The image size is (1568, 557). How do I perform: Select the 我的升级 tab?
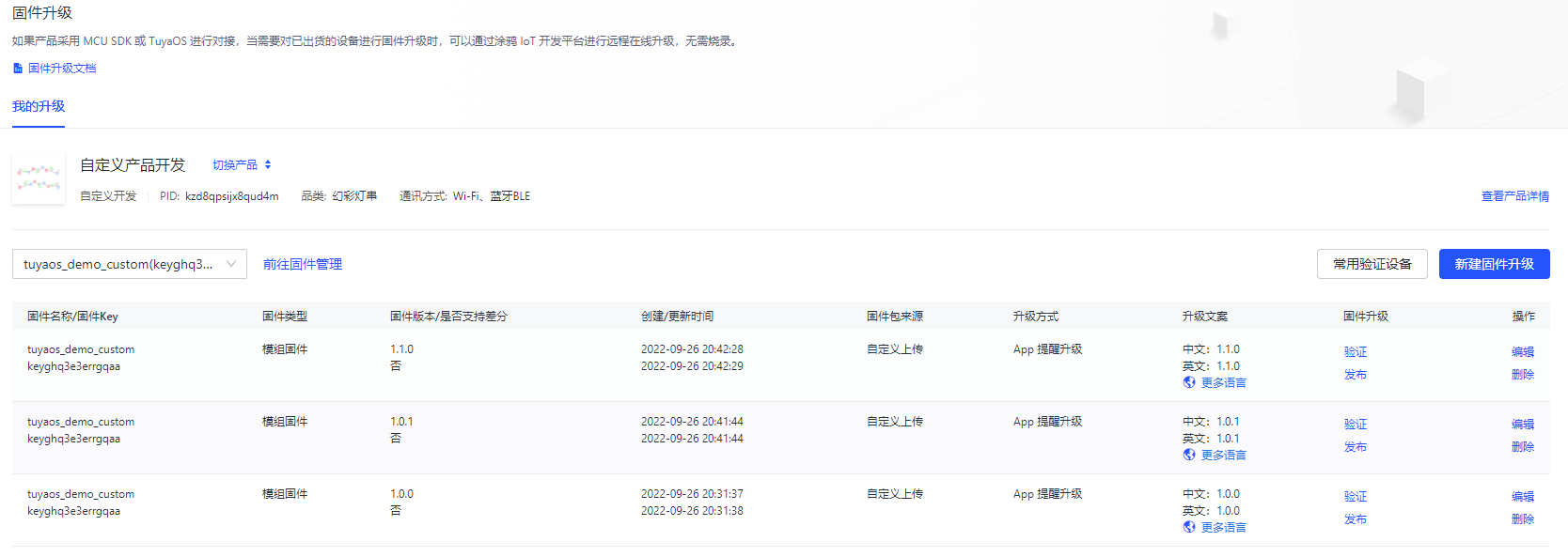[39, 106]
